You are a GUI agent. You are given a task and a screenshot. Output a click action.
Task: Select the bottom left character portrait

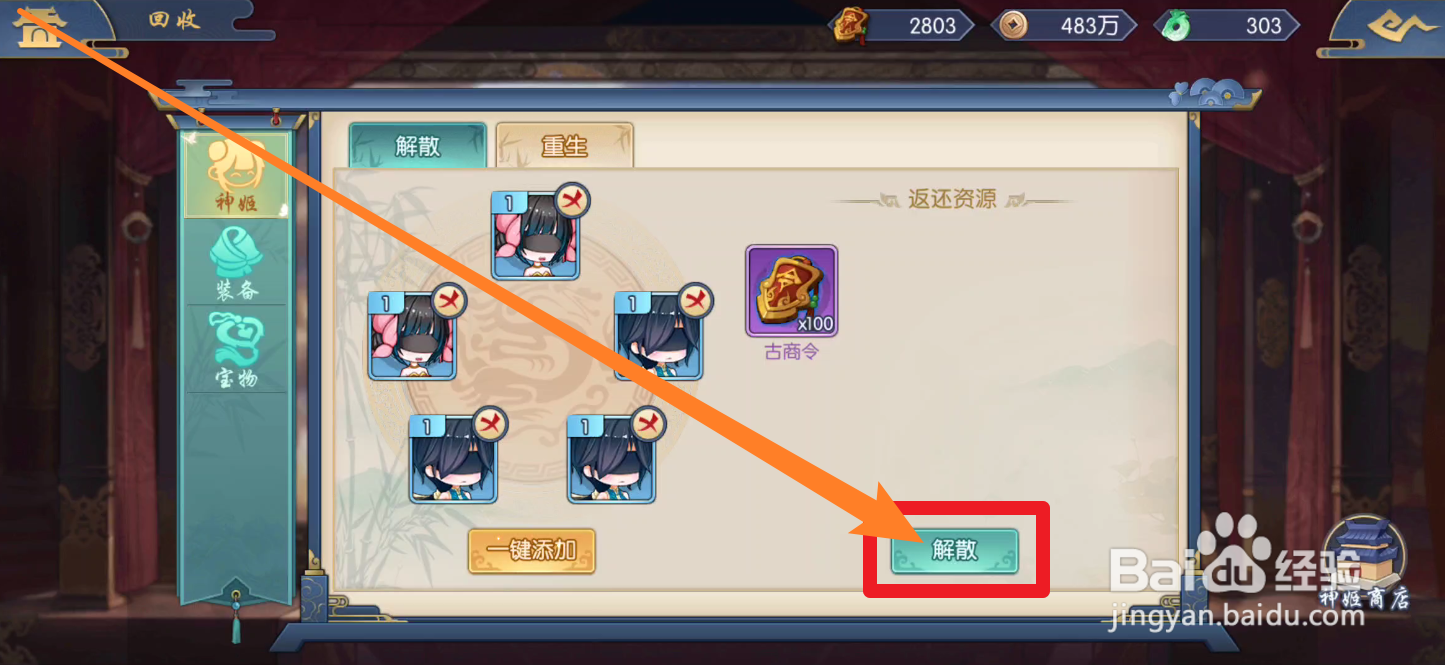[x=453, y=459]
